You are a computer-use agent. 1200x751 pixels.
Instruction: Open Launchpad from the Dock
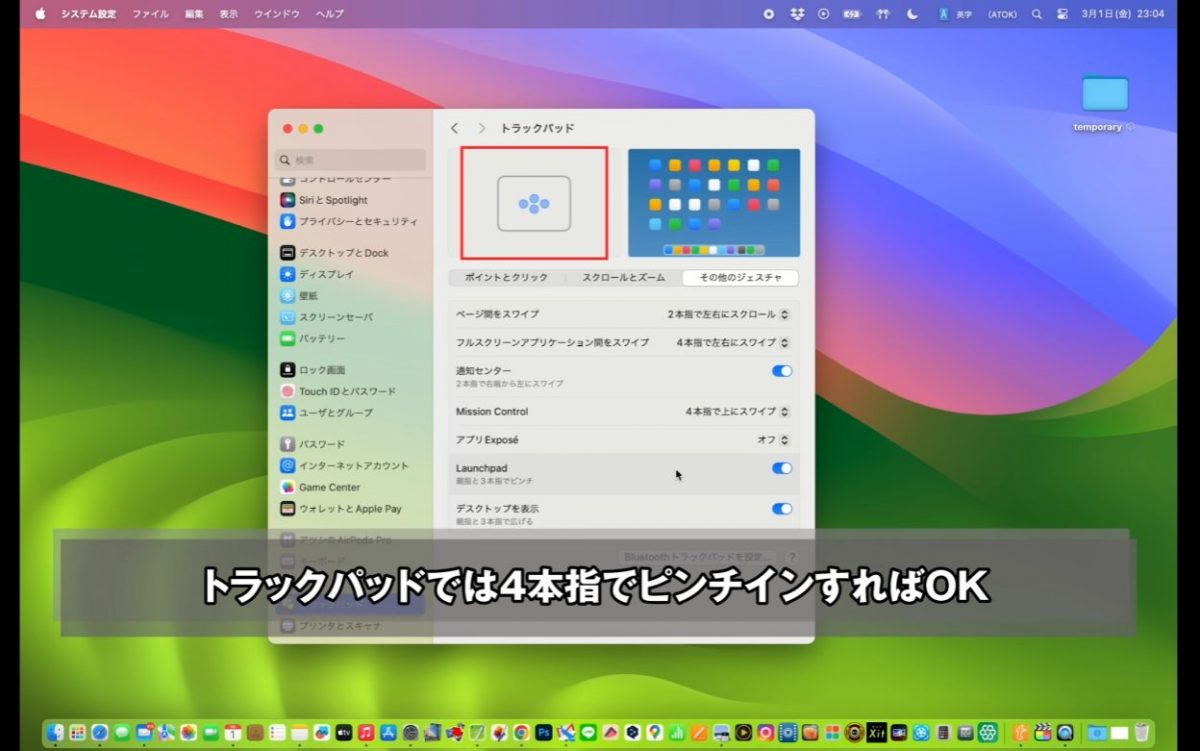tap(77, 732)
